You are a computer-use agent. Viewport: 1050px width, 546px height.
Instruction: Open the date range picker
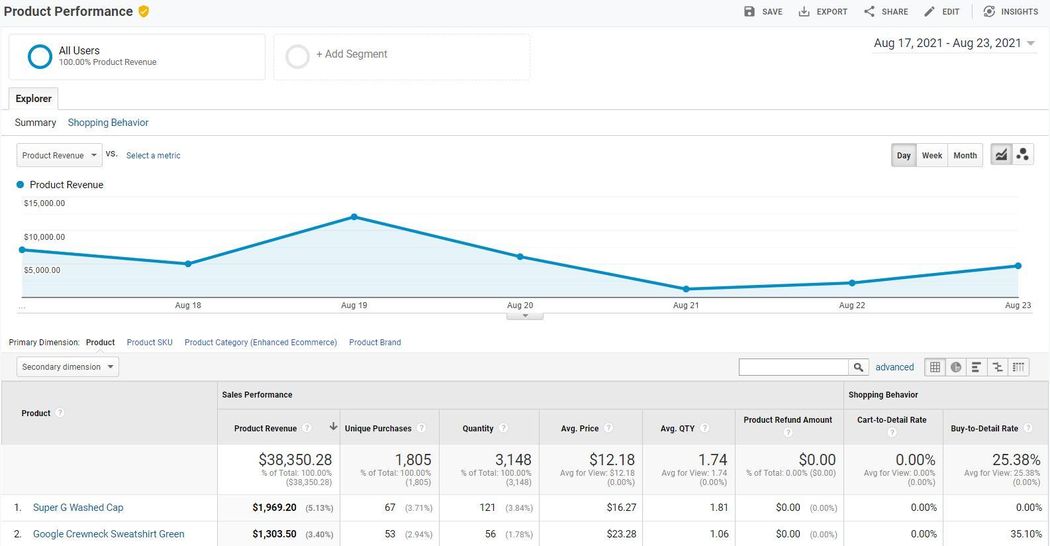point(954,43)
